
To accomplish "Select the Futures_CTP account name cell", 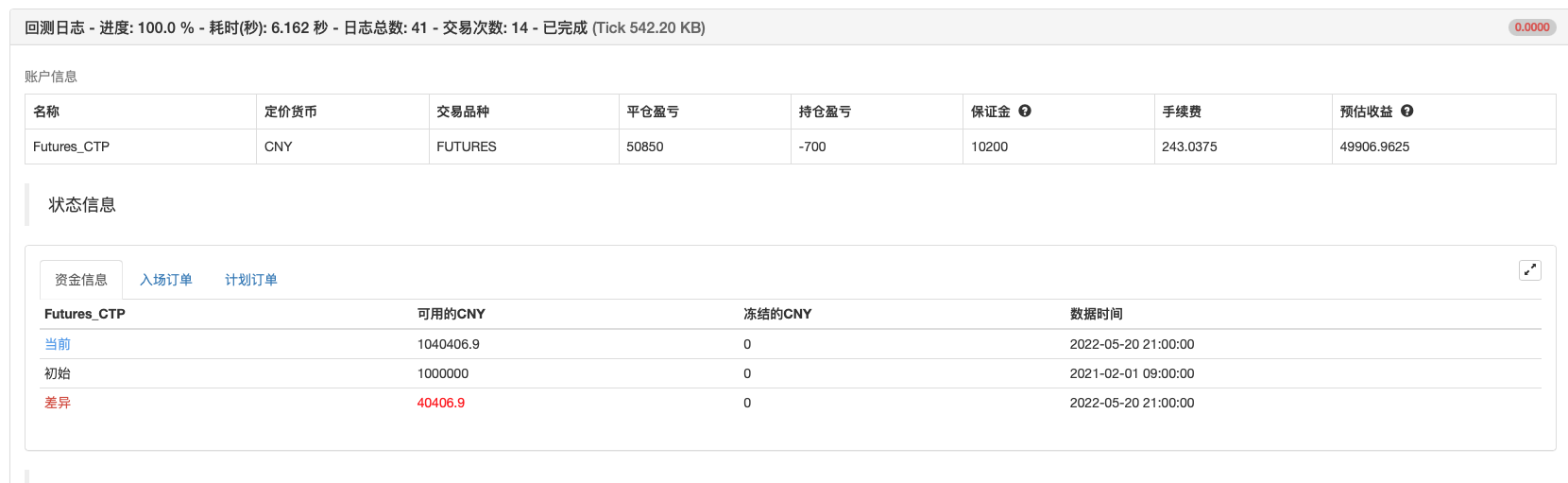I will 141,147.
